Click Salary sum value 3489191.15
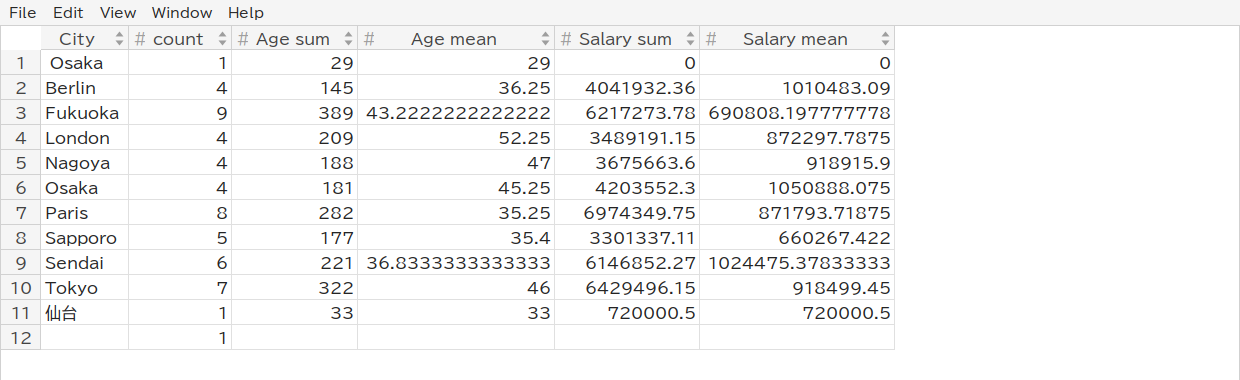Screen dimensions: 1240x380 627,138
